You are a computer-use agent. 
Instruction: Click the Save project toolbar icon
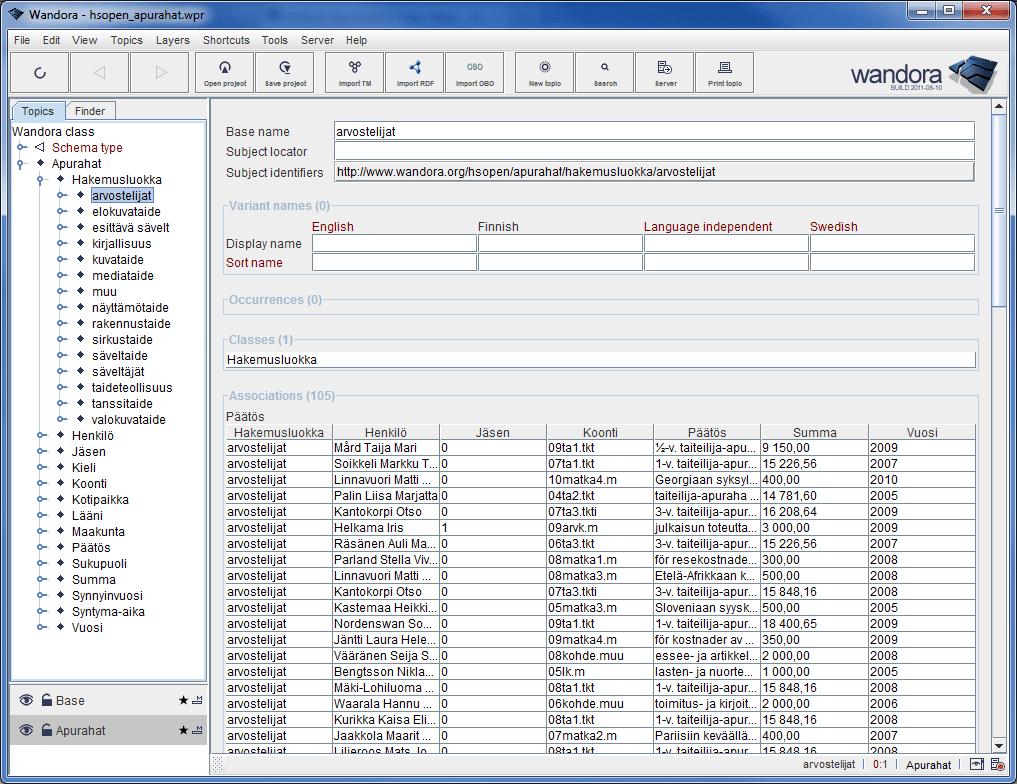click(285, 73)
